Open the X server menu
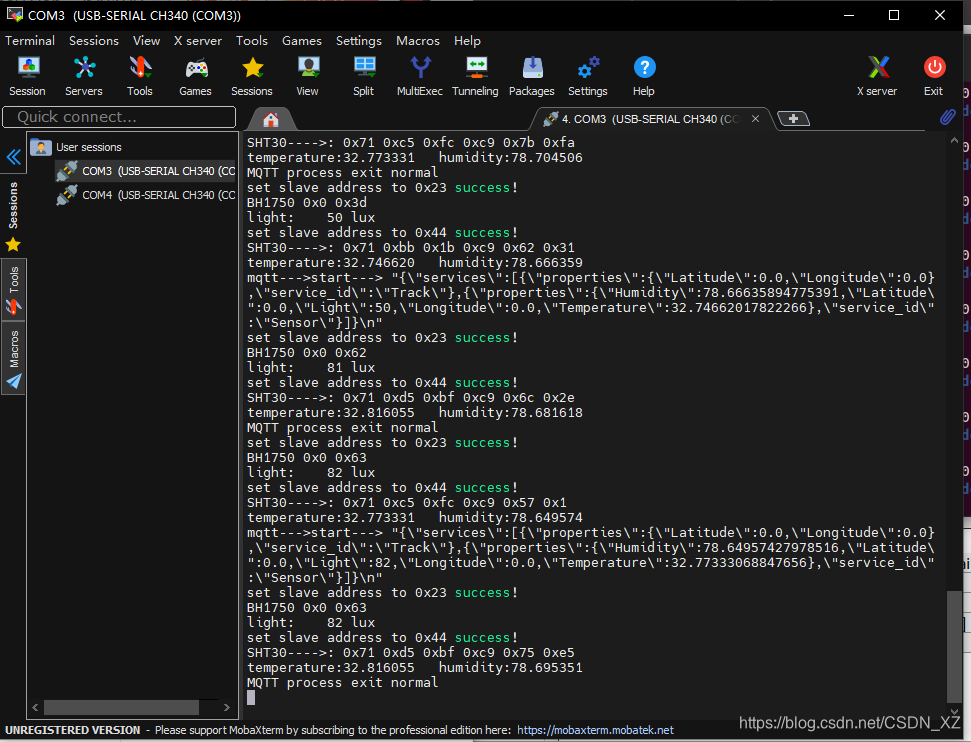Image resolution: width=971 pixels, height=742 pixels. click(x=198, y=41)
